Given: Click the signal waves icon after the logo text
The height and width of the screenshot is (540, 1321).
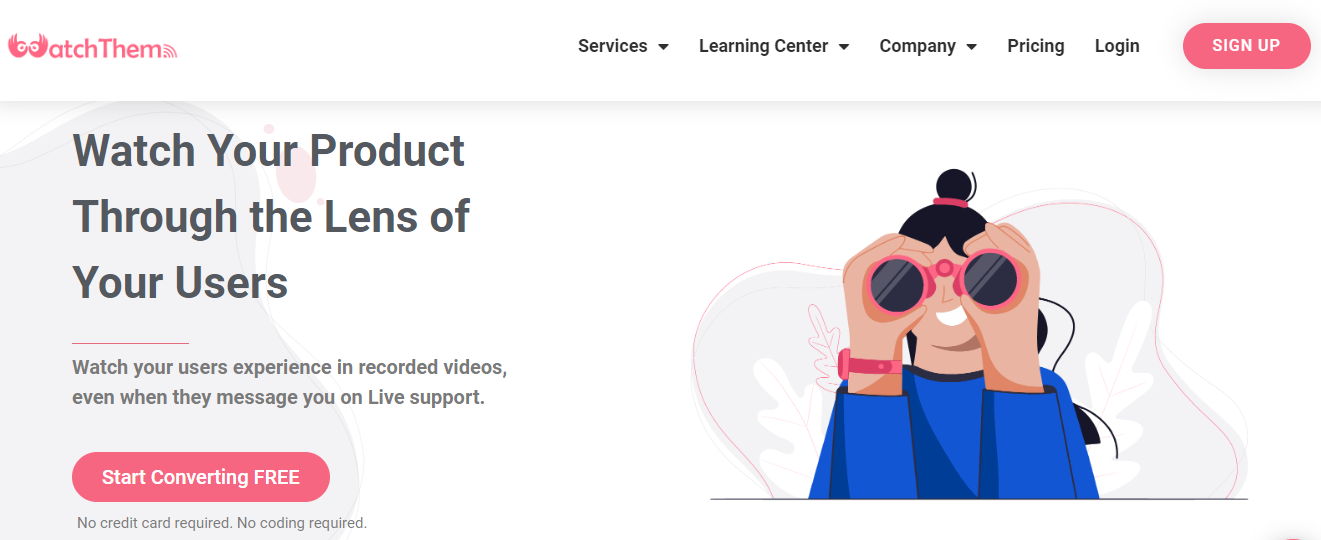Looking at the screenshot, I should [168, 50].
